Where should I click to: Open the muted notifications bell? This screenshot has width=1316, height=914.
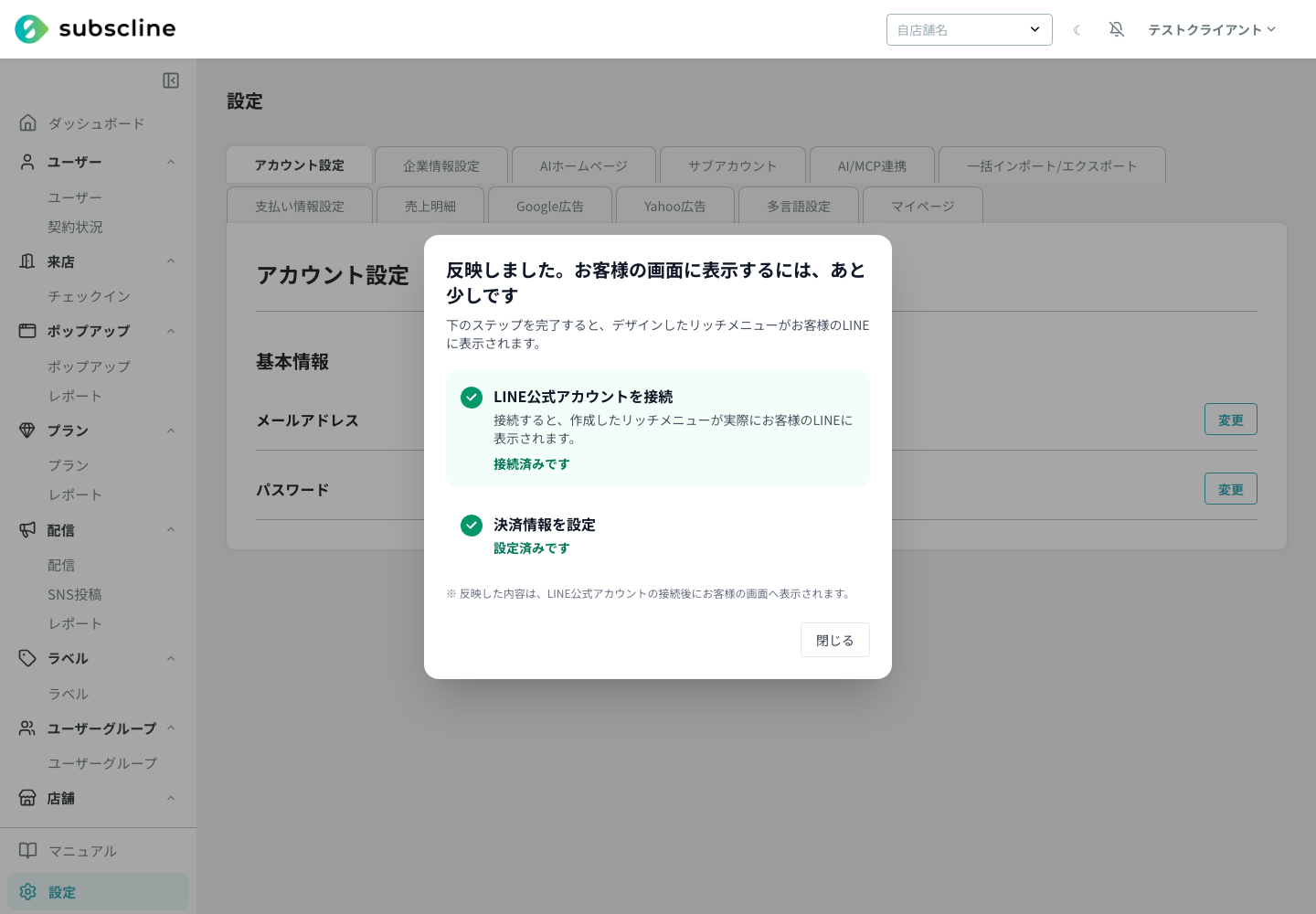[1117, 29]
